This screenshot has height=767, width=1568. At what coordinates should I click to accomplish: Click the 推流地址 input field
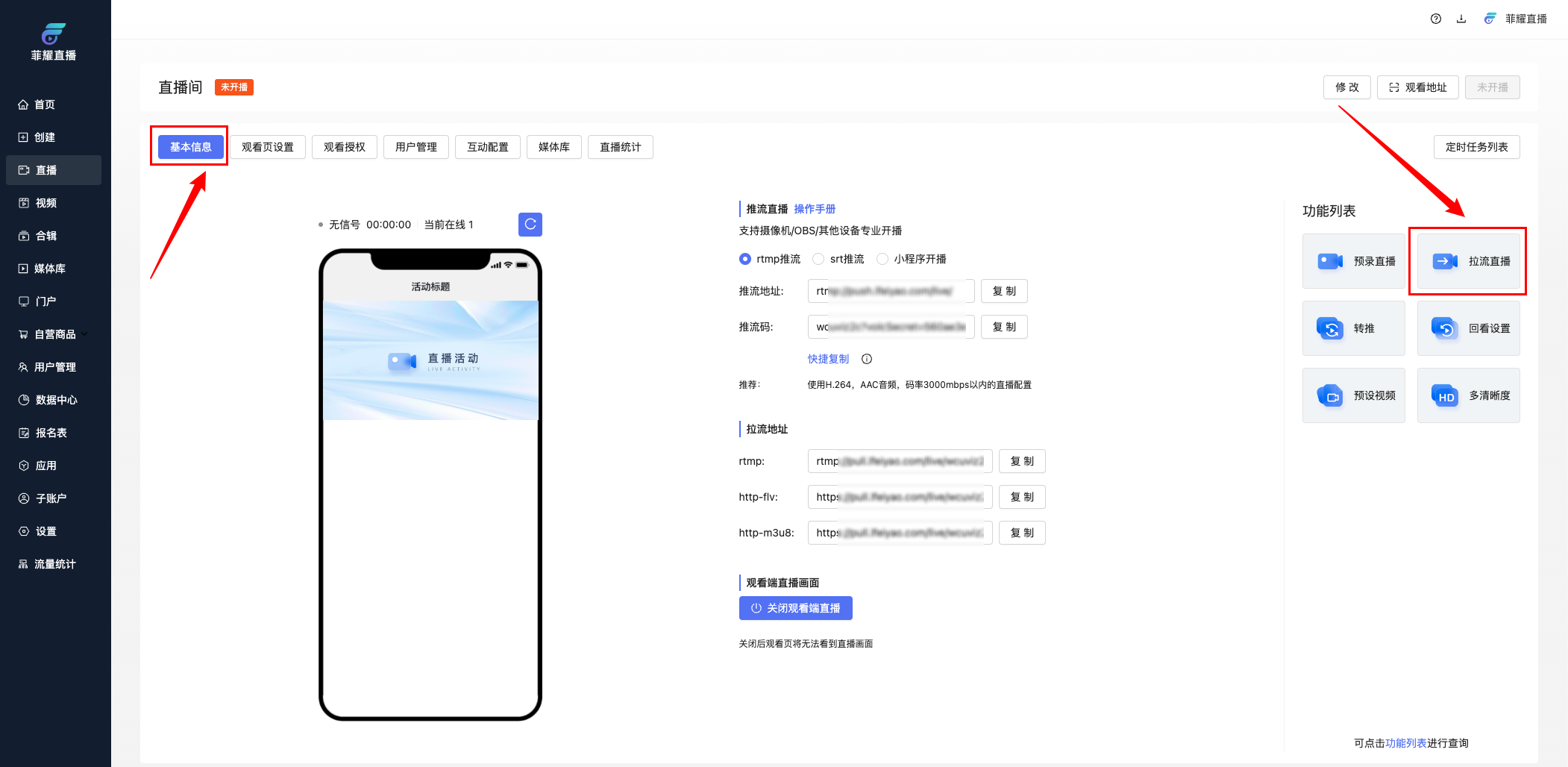point(891,291)
